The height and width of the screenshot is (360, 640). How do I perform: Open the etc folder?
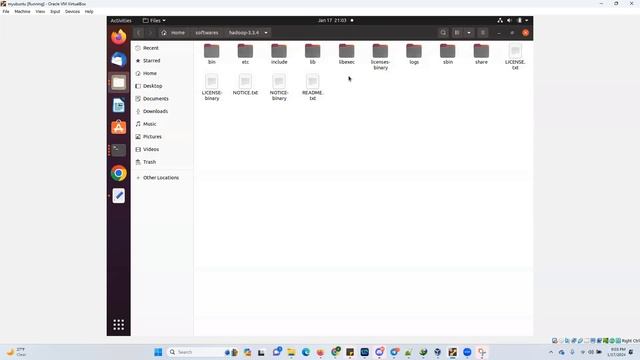tap(245, 53)
